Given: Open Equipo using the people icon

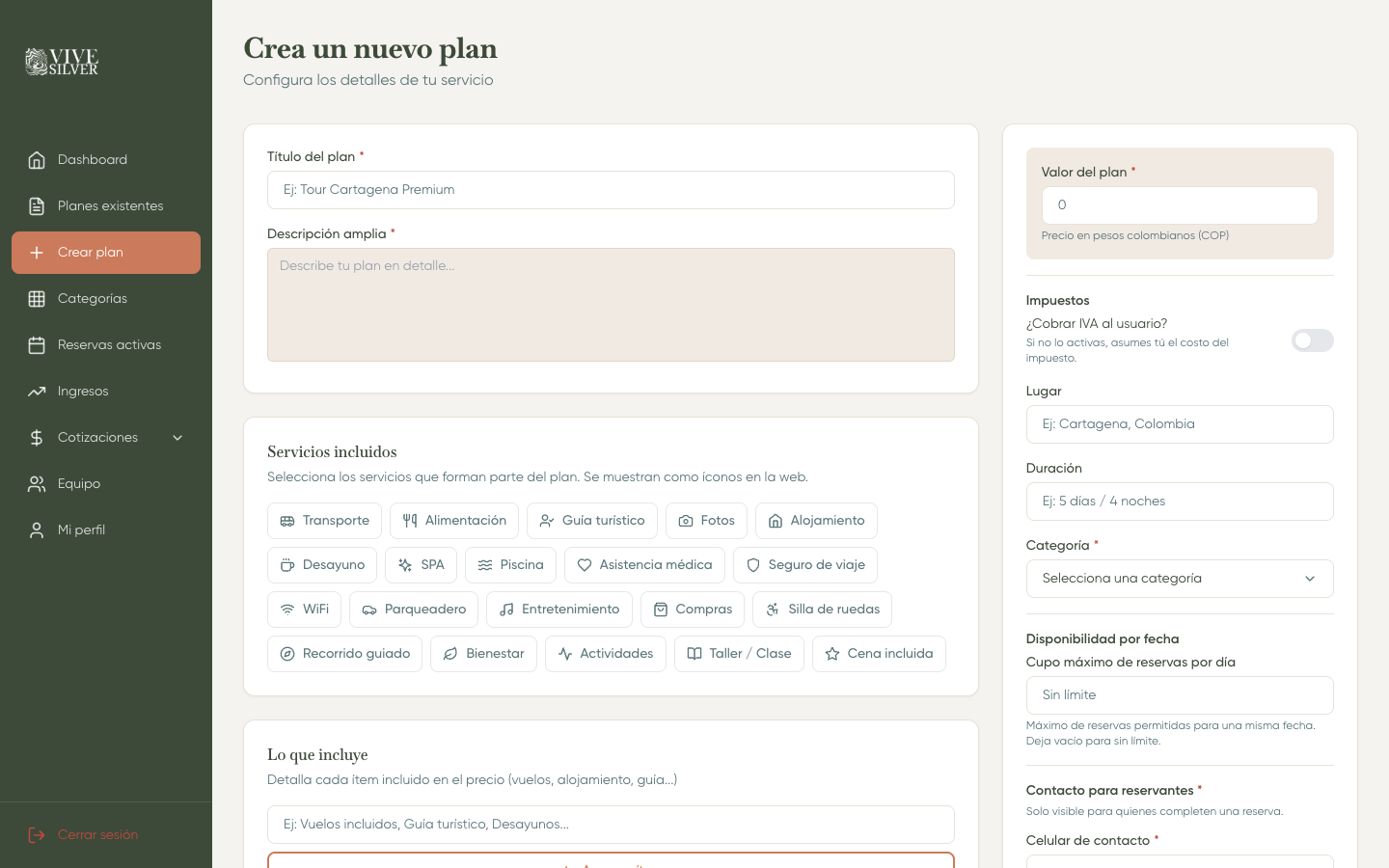Looking at the screenshot, I should coord(36,483).
